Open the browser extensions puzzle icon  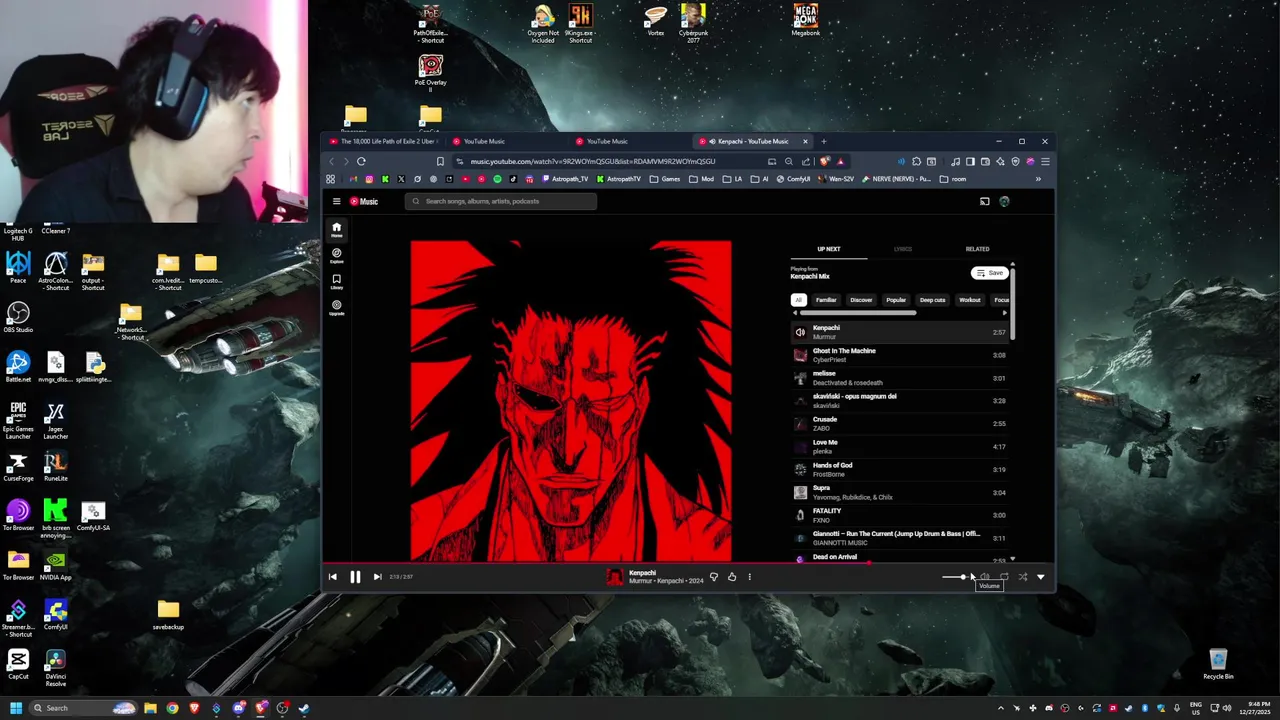click(916, 161)
